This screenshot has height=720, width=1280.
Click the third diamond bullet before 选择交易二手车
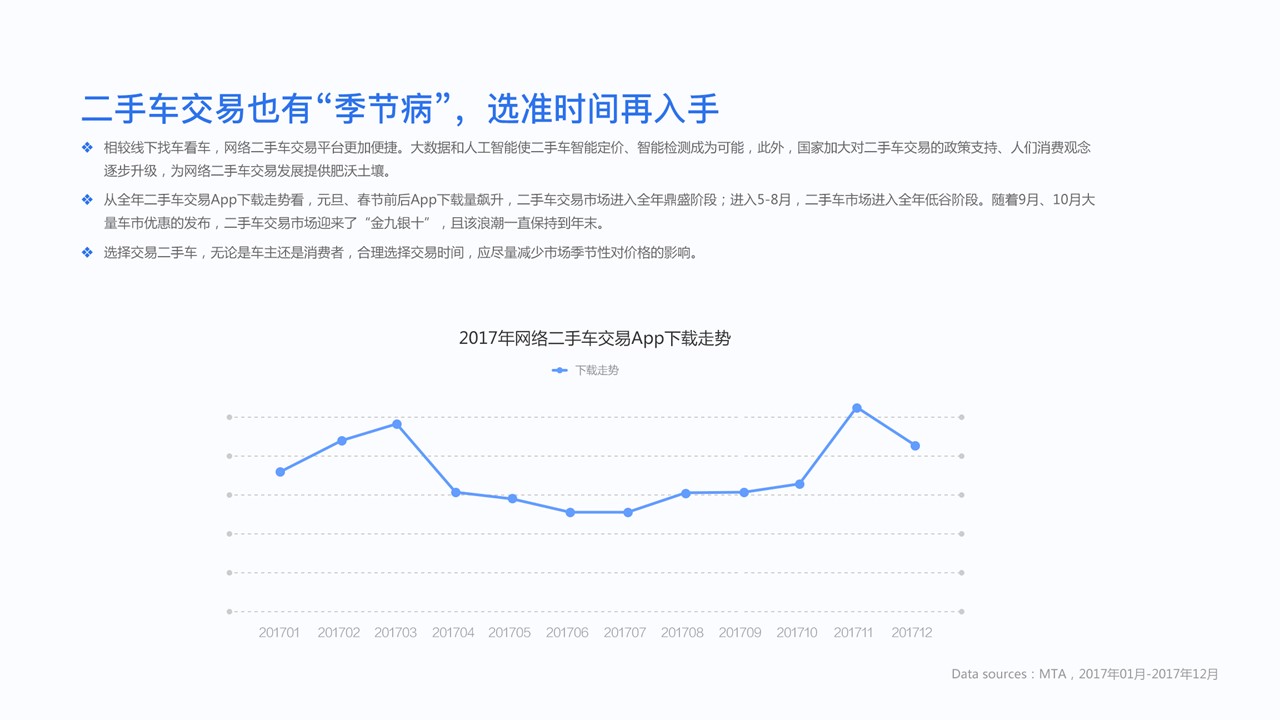[x=87, y=253]
